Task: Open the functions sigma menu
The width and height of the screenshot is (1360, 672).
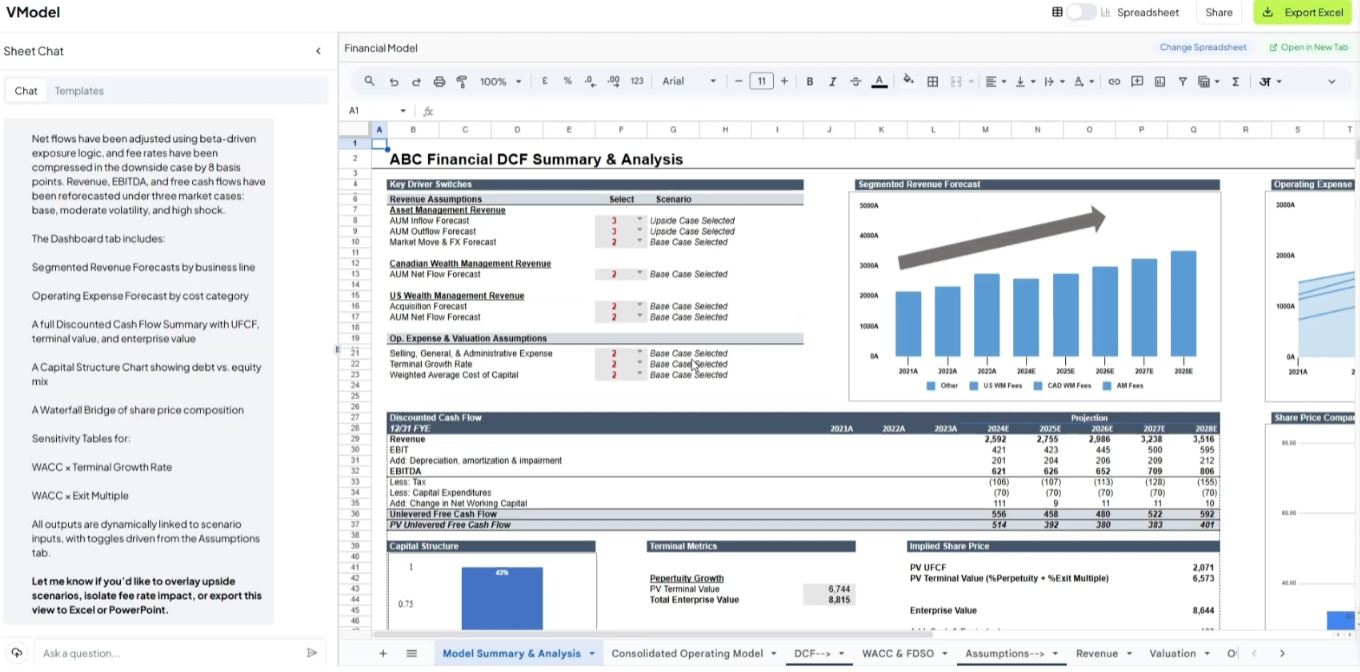Action: (1236, 82)
